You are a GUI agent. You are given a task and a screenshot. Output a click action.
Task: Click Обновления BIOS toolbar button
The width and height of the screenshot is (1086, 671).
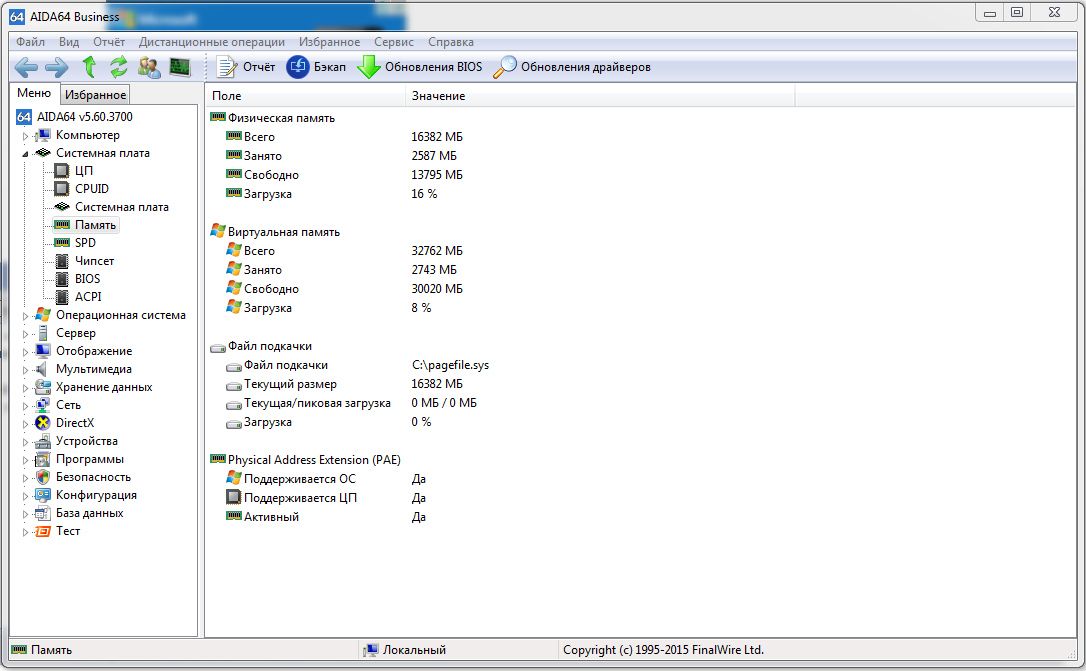point(420,67)
